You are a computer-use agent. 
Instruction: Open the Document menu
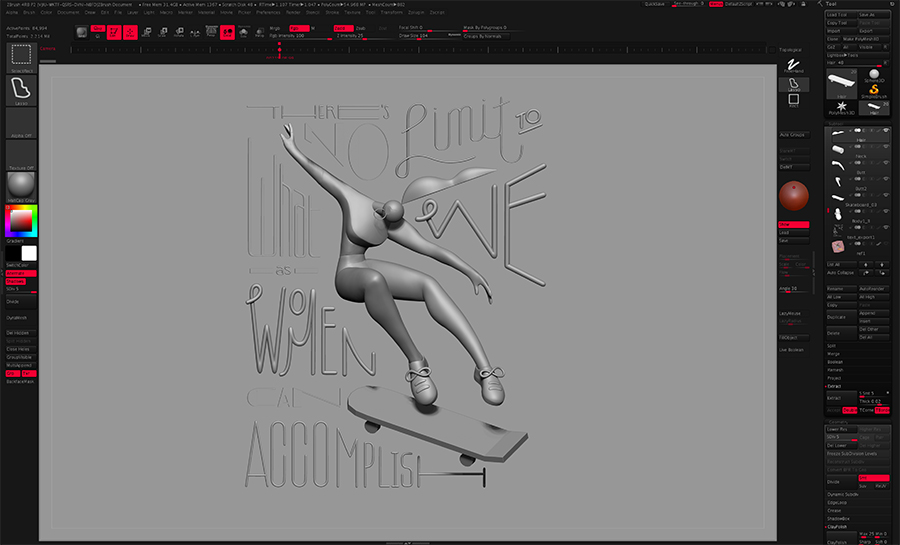coord(68,12)
